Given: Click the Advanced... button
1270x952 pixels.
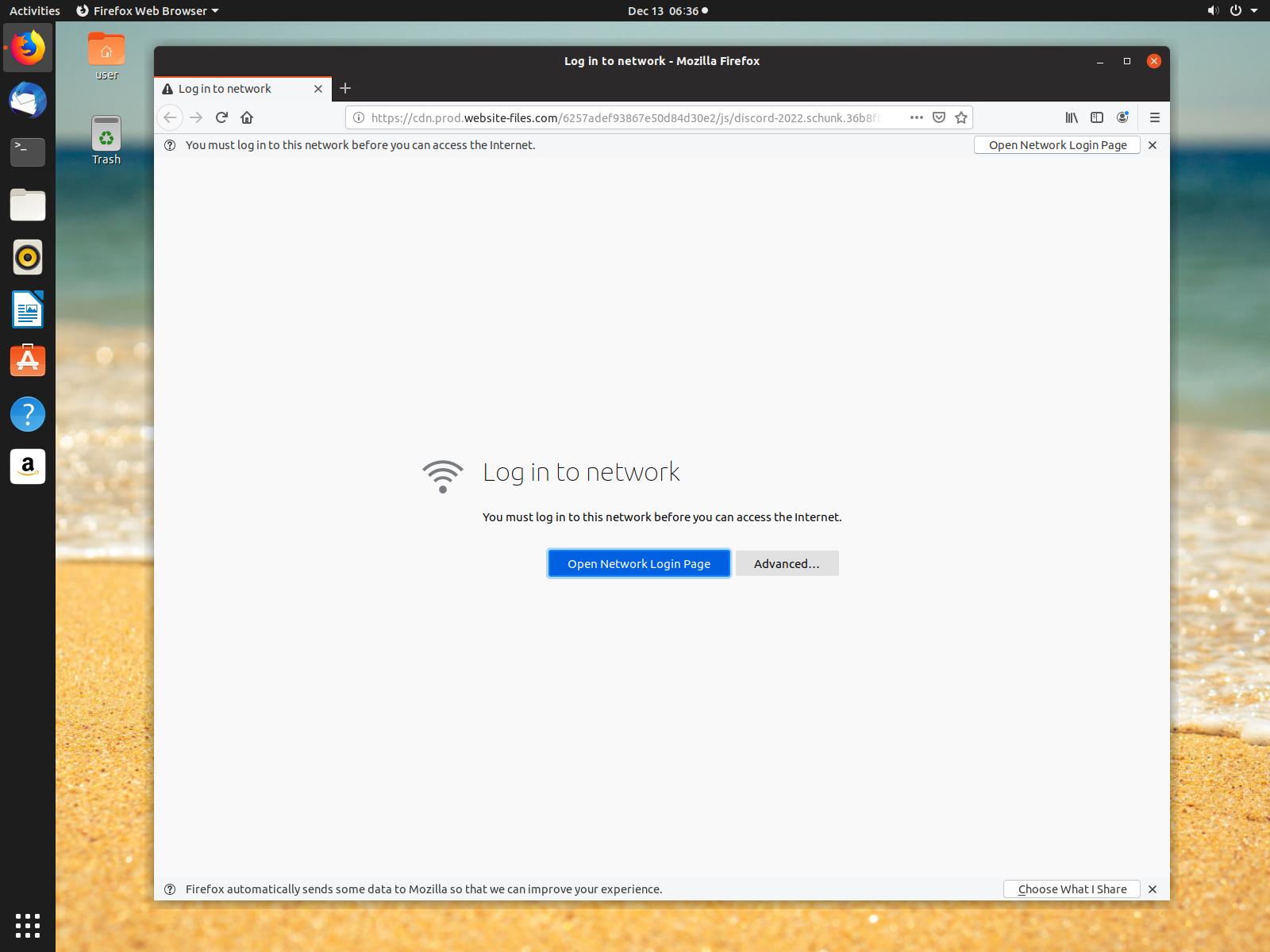Looking at the screenshot, I should [787, 564].
